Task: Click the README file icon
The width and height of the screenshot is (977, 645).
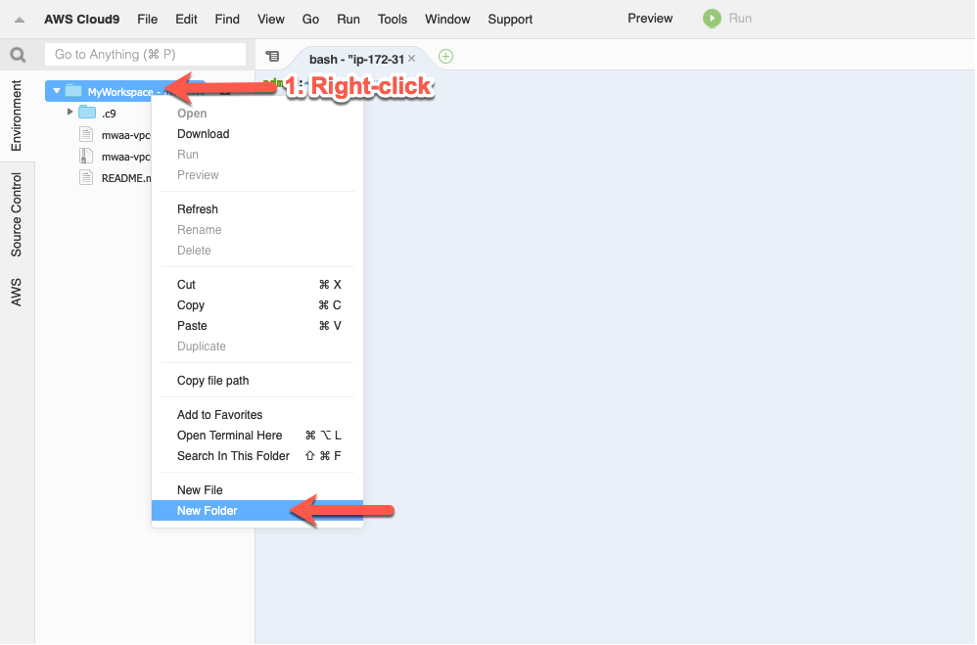Action: click(x=87, y=178)
